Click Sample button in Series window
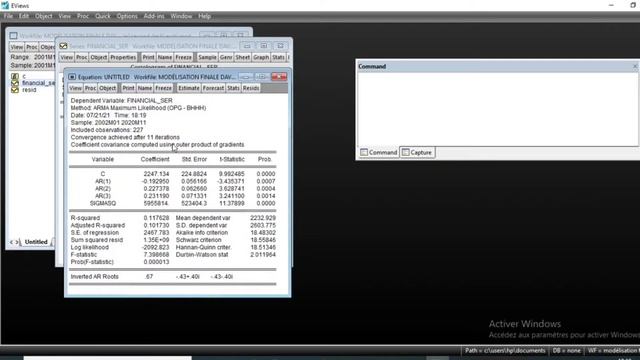Image resolution: width=640 pixels, height=360 pixels. coord(207,58)
